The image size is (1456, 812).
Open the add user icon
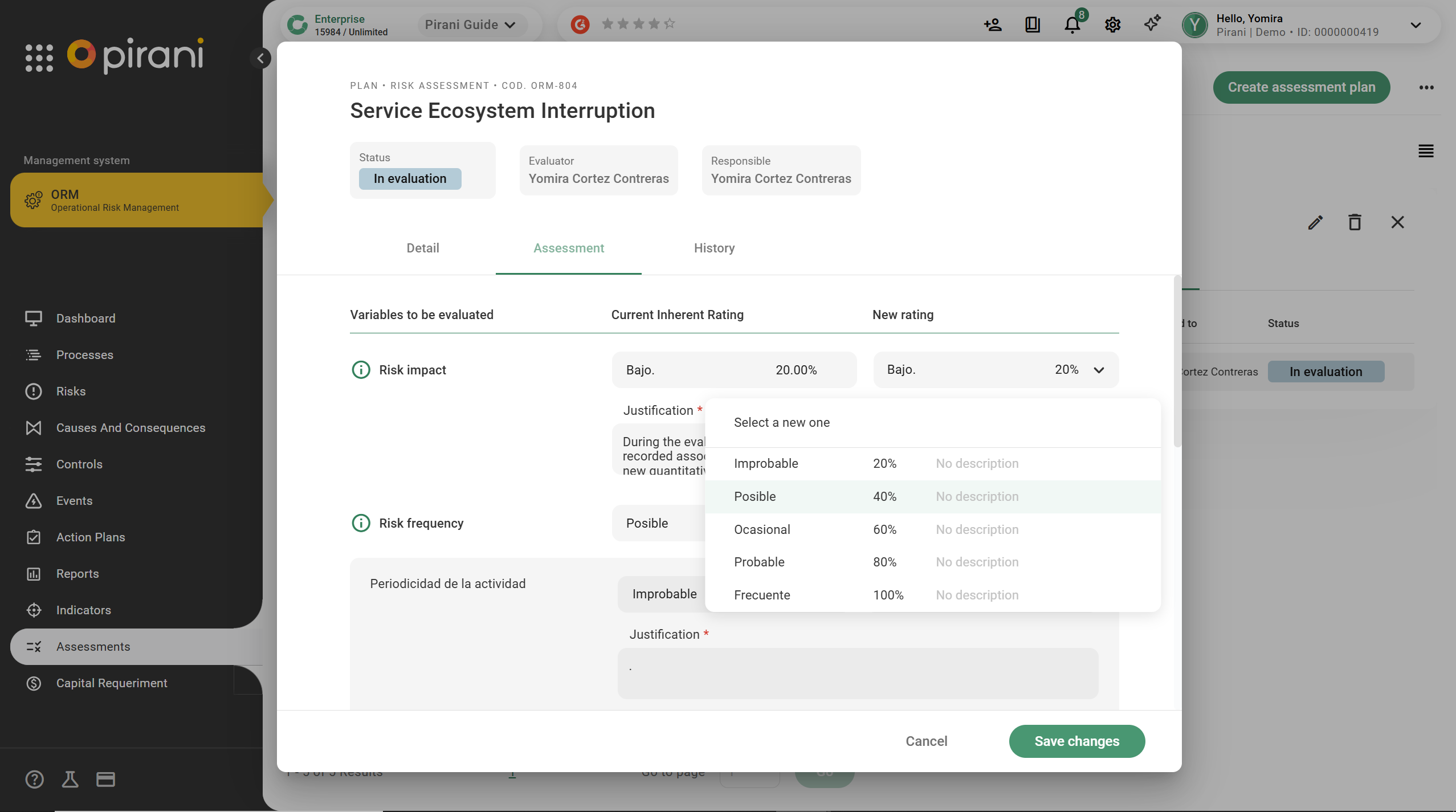993,25
